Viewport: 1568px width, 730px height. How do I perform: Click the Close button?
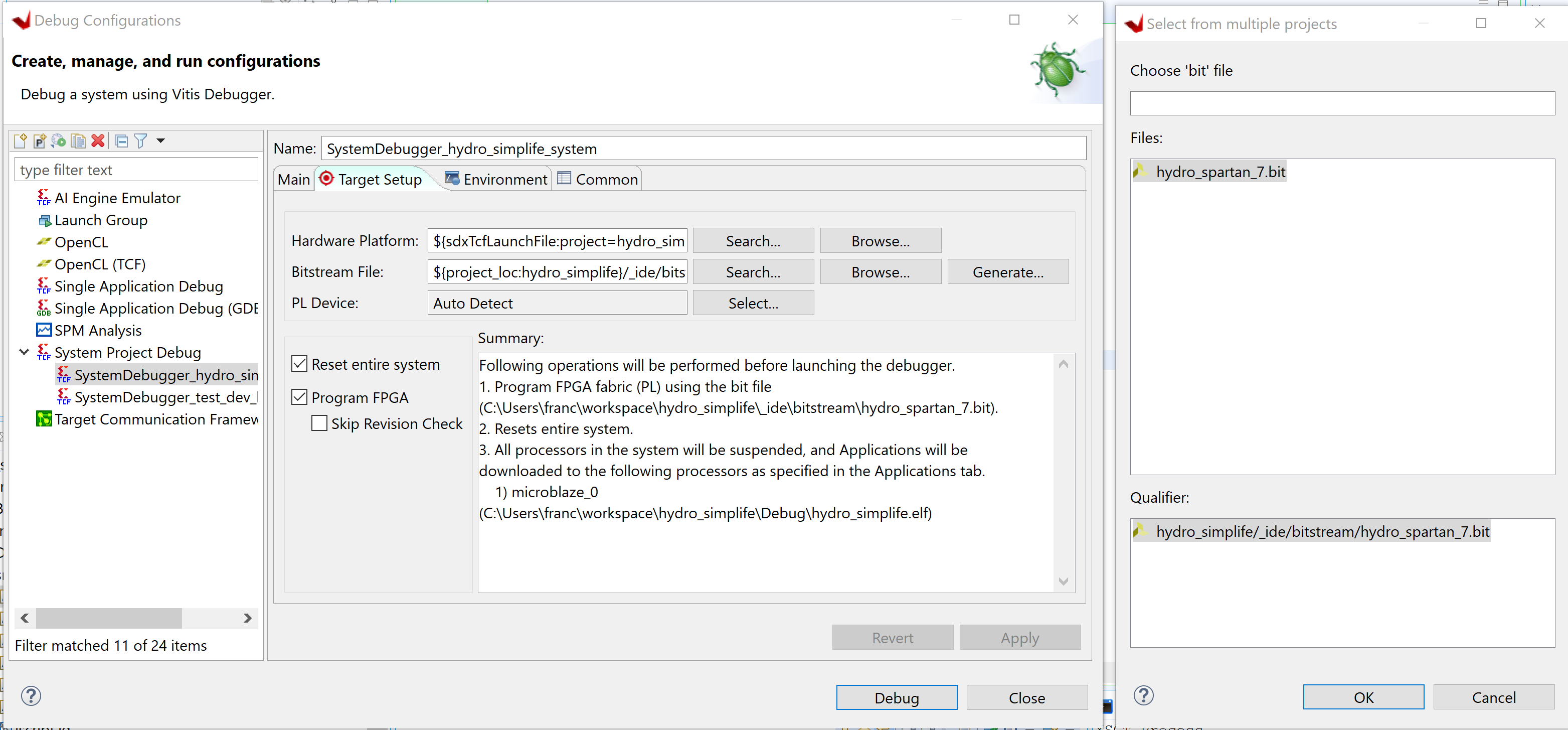(x=1027, y=697)
